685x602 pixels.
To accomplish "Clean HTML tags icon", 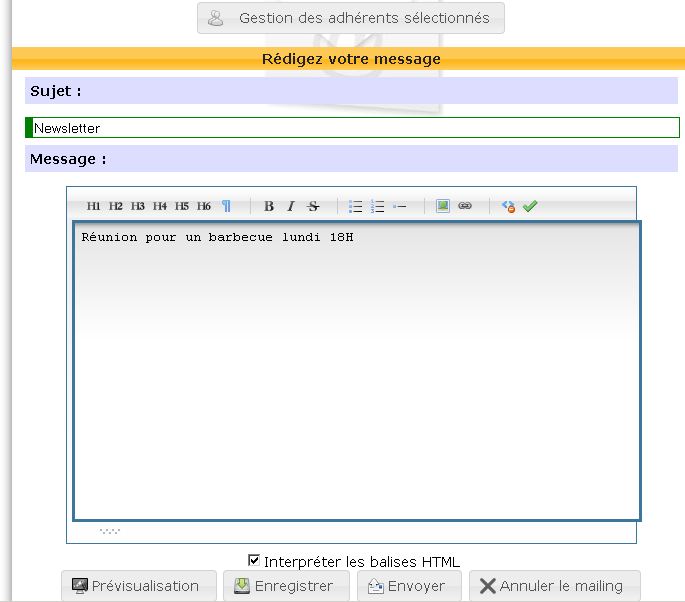I will (508, 206).
